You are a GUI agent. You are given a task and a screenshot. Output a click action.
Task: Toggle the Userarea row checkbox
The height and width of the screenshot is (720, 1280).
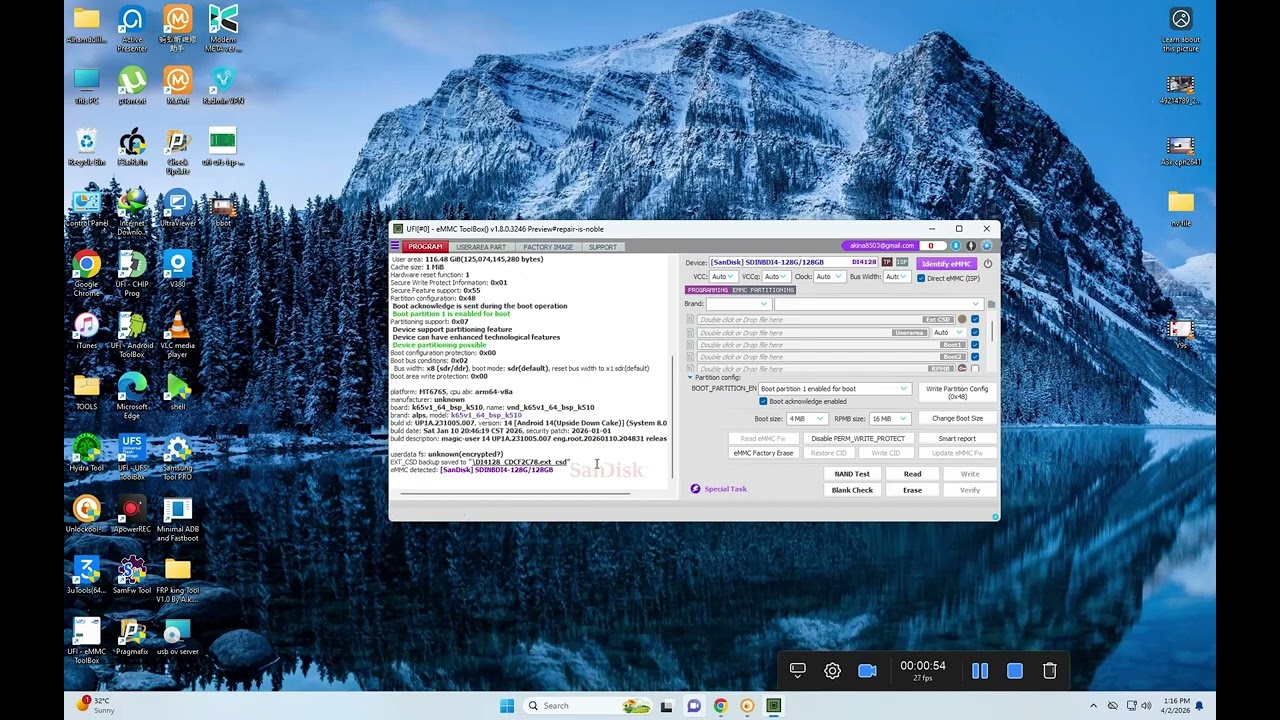(x=975, y=333)
